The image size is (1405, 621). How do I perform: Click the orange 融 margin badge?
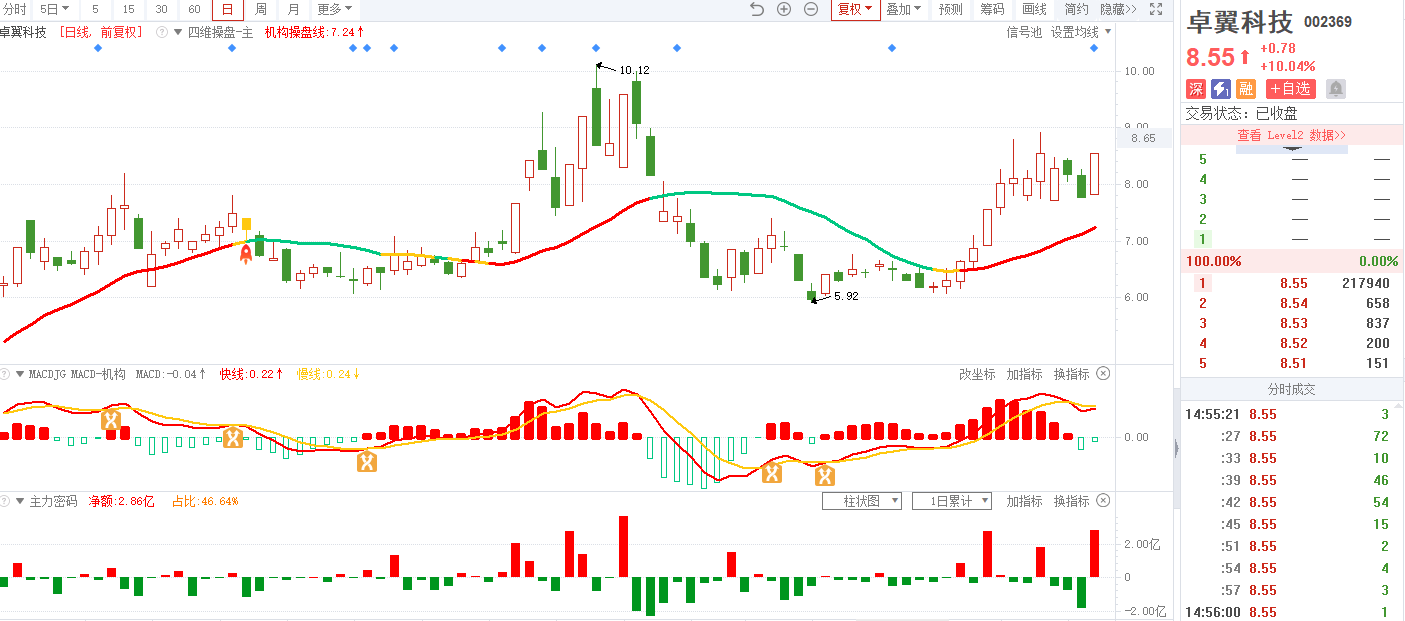pyautogui.click(x=1246, y=89)
